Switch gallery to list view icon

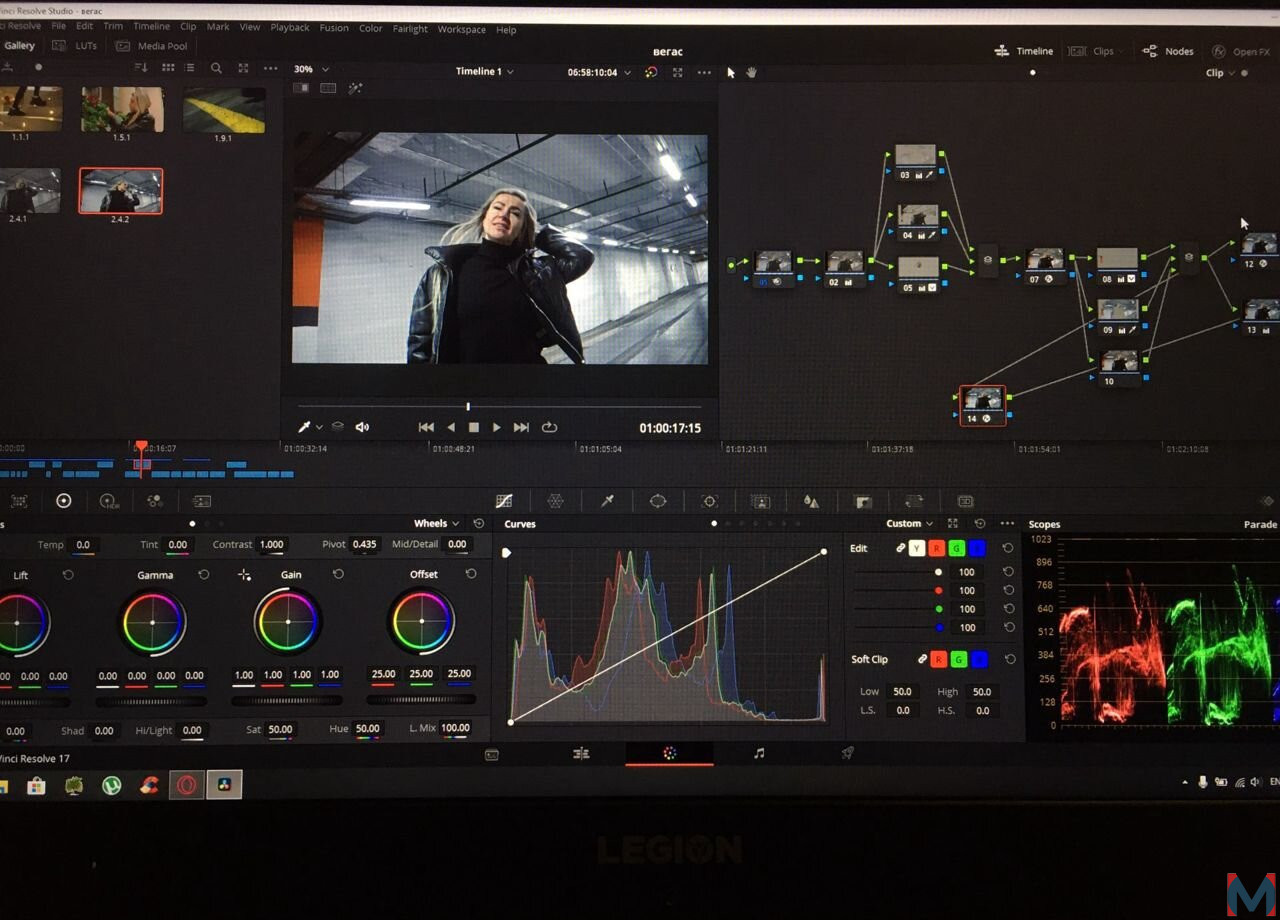tap(190, 68)
